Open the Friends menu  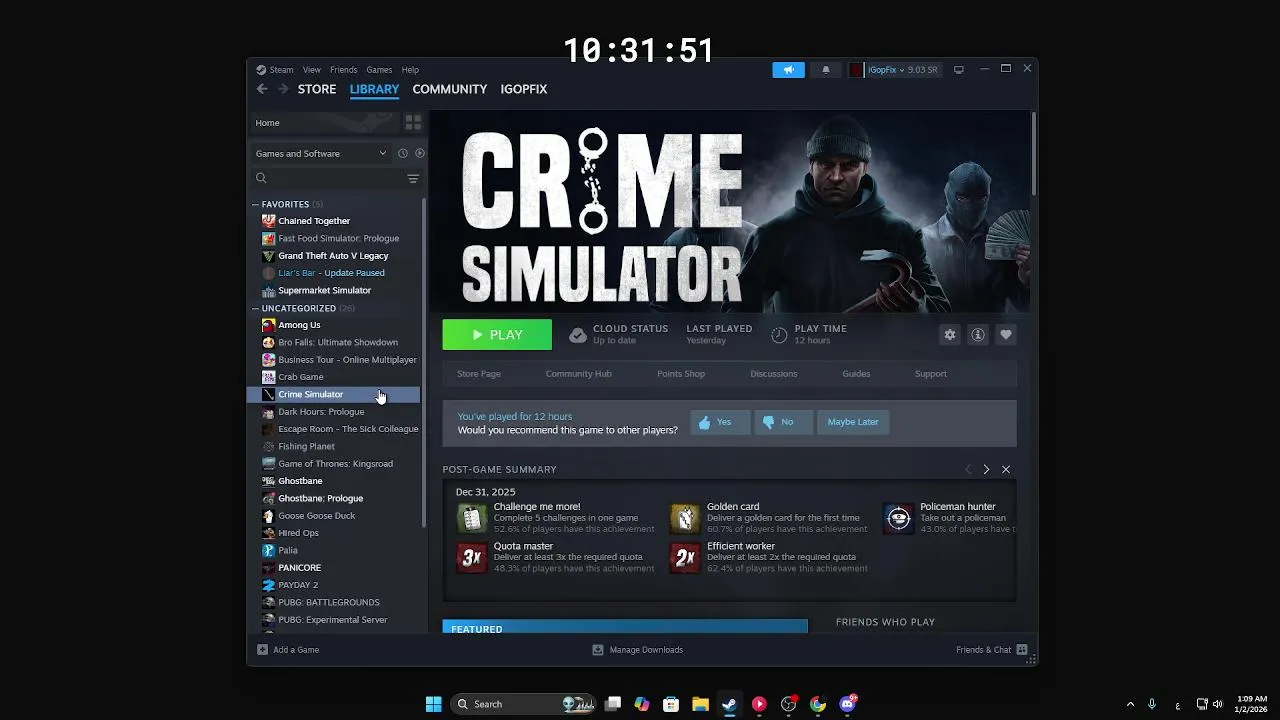[x=343, y=70]
